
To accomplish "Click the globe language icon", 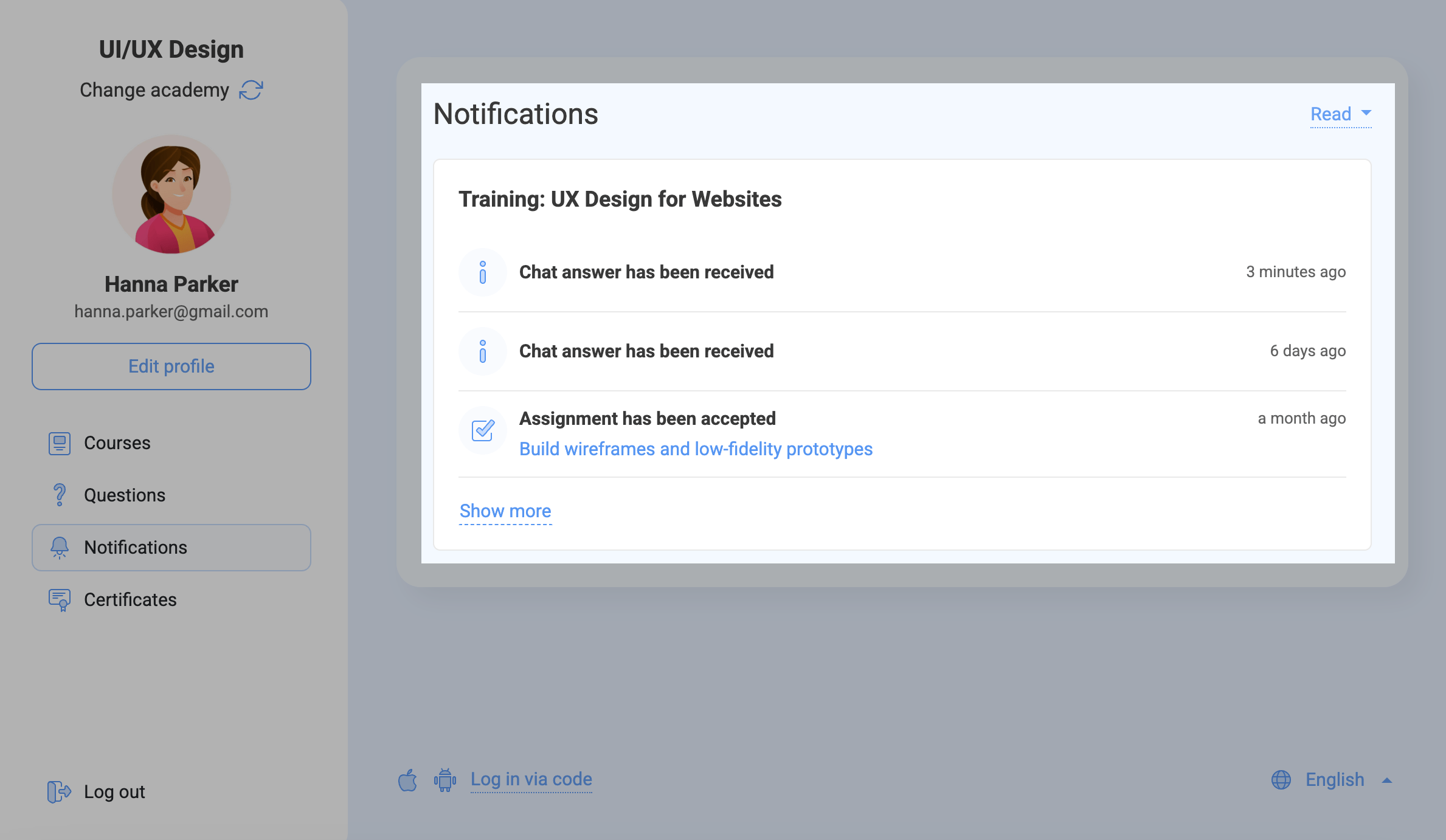I will (x=1281, y=780).
